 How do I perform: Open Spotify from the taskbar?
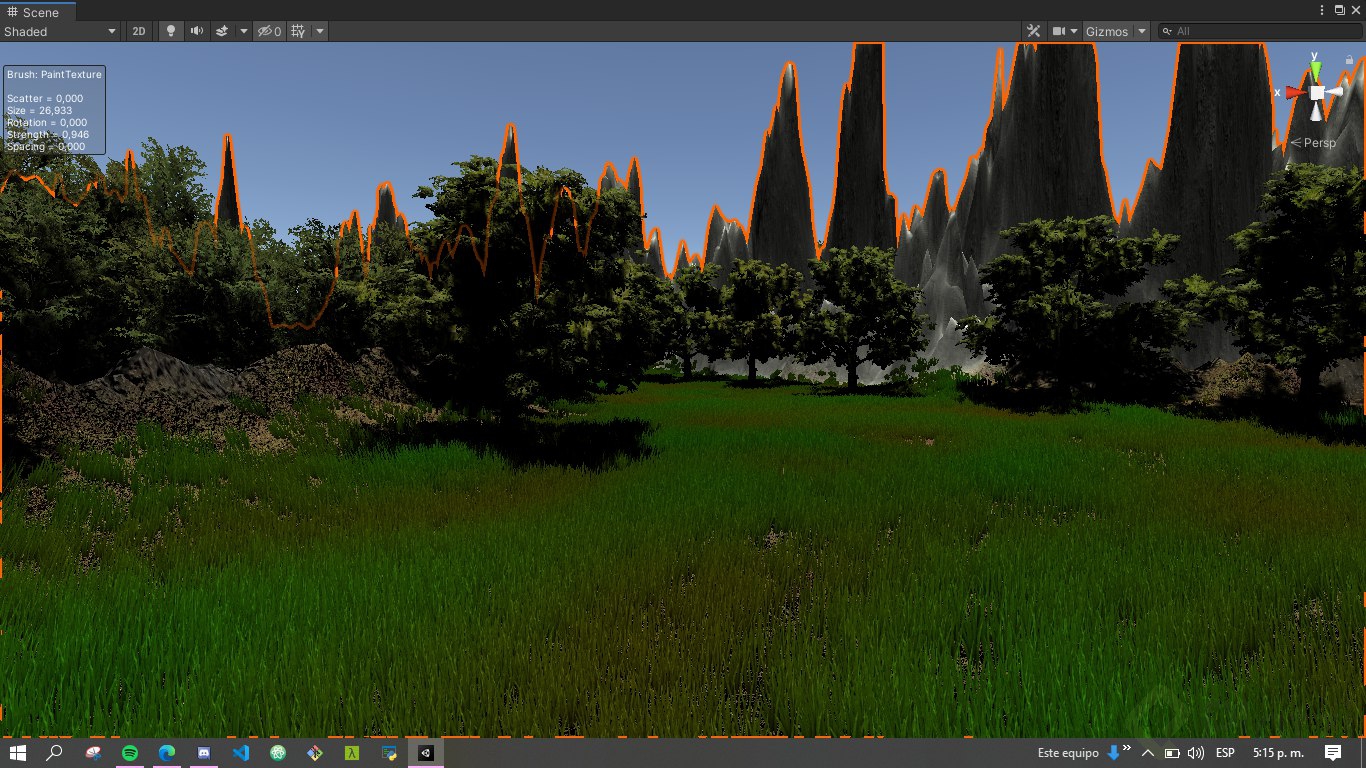coord(130,753)
